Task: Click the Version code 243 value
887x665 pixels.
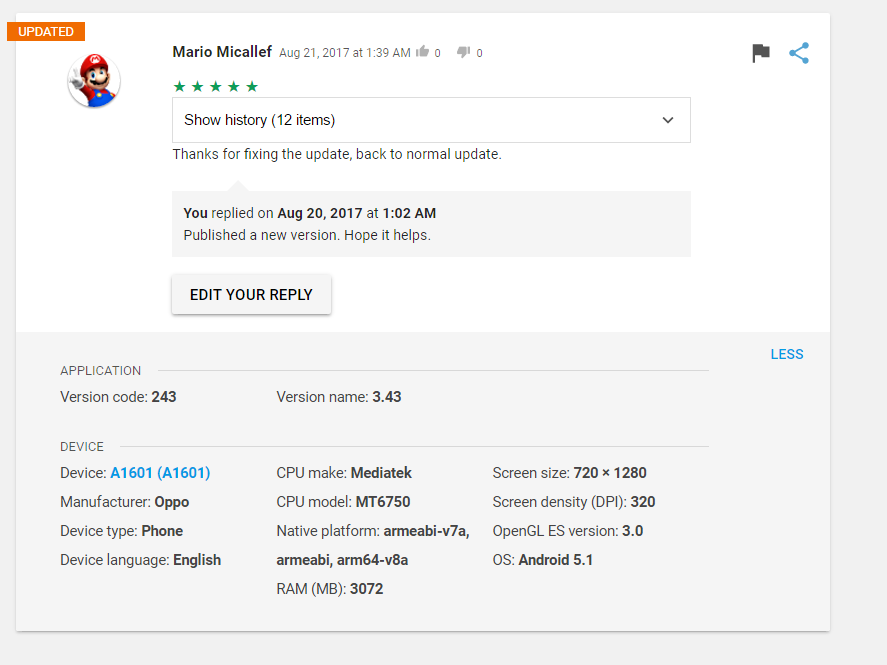Action: coord(163,397)
